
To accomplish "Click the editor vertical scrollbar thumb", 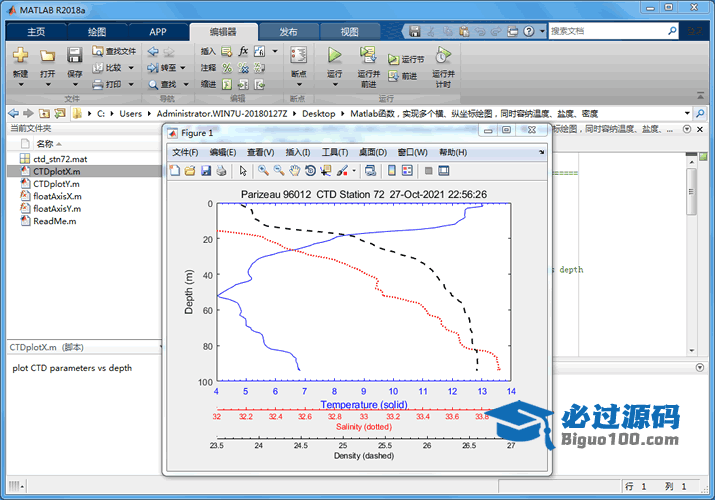I will pos(691,192).
